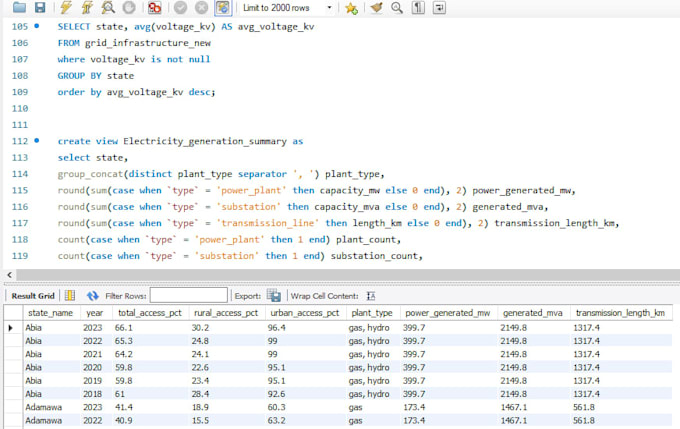Click the rural_access_pct column header

click(x=226, y=313)
